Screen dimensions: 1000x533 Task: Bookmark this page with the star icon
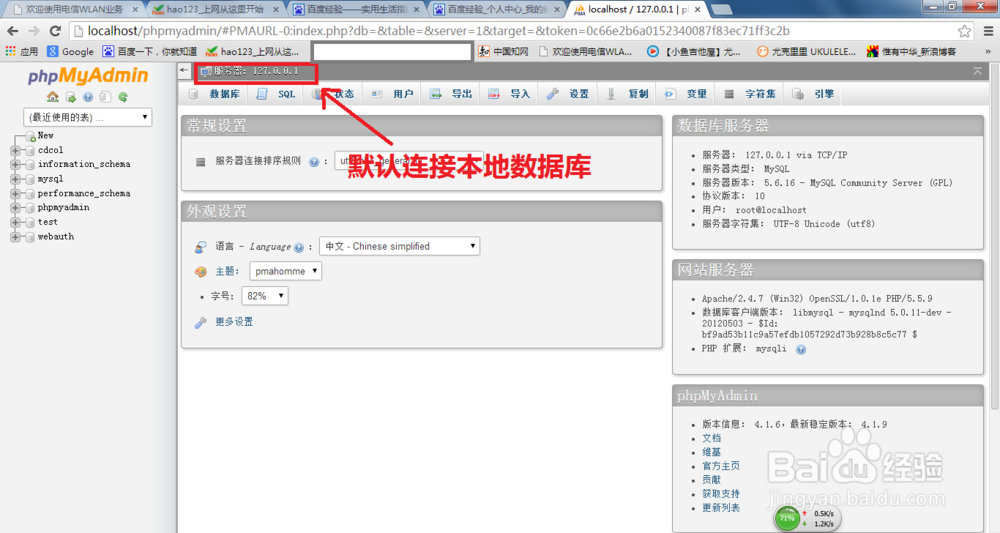(964, 31)
